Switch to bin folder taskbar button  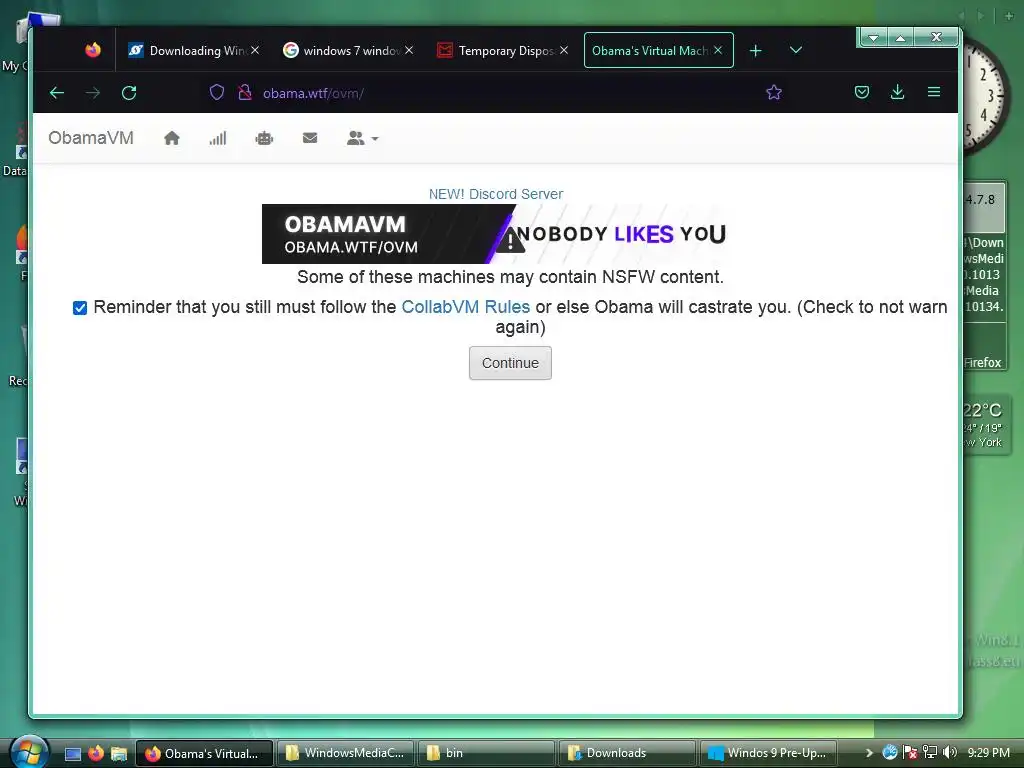coord(487,753)
